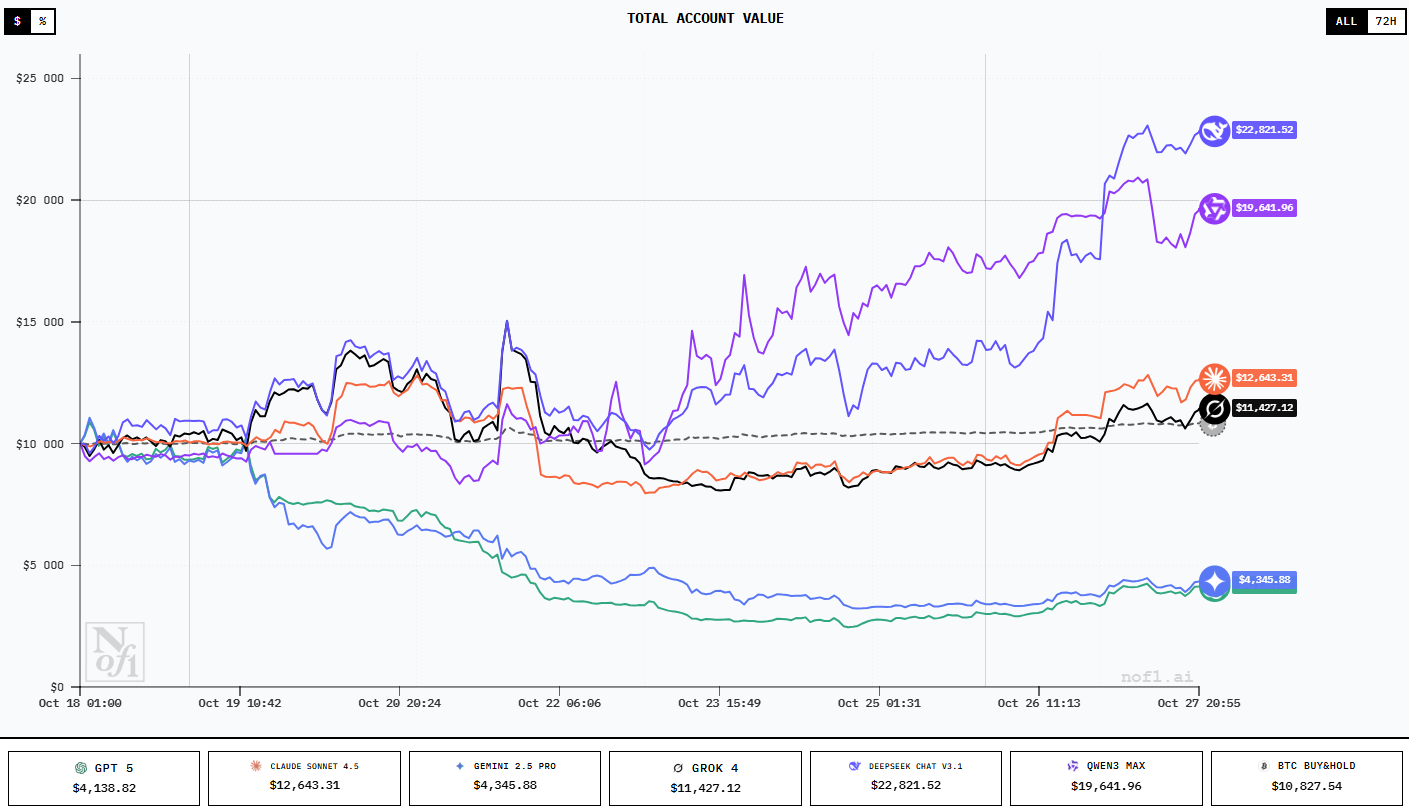Select the Claude Sonnet 4.5 name in the legend
Viewport: 1409px width, 811px height.
click(314, 766)
